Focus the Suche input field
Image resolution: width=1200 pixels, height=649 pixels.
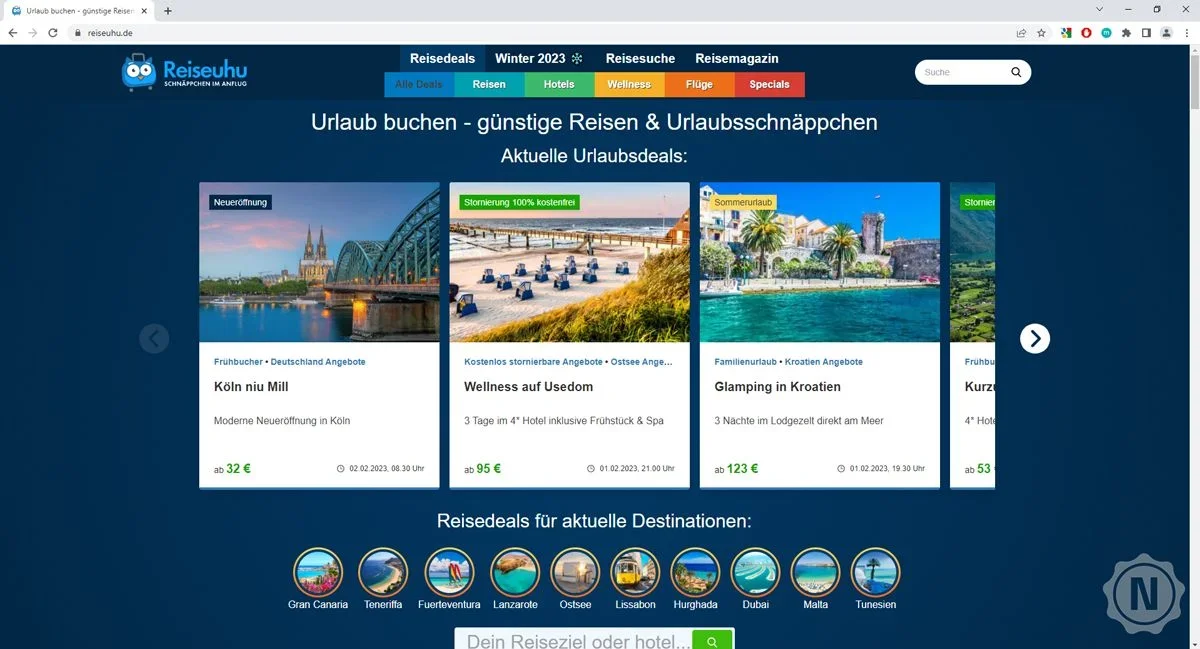[x=960, y=72]
